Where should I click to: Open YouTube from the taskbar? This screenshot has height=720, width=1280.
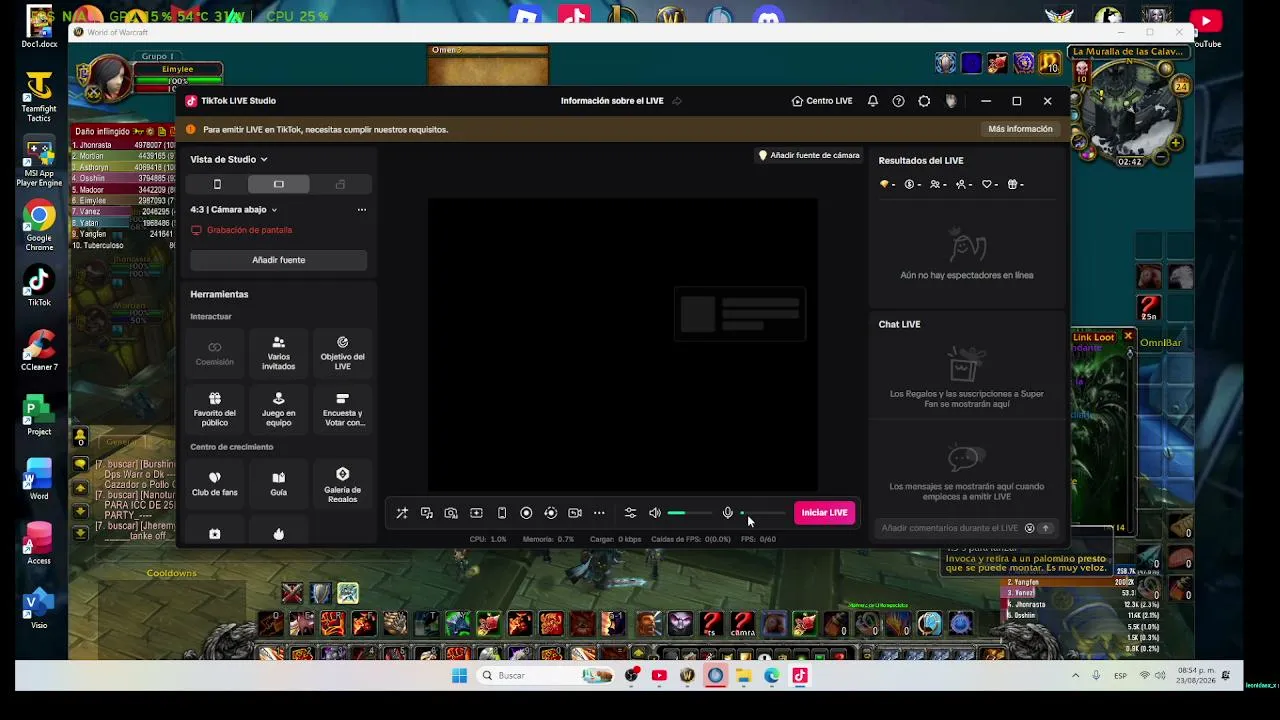pos(659,676)
